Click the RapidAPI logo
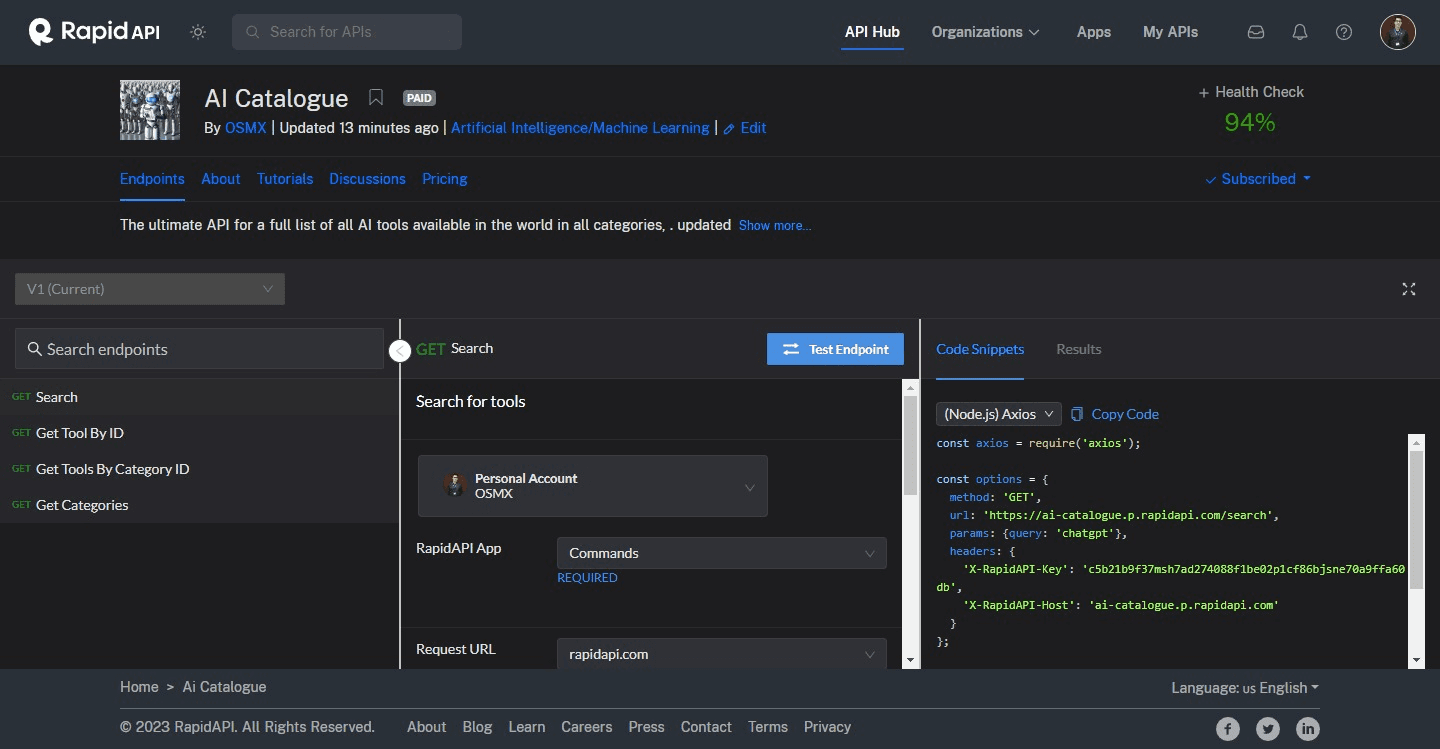This screenshot has height=749, width=1440. point(94,32)
